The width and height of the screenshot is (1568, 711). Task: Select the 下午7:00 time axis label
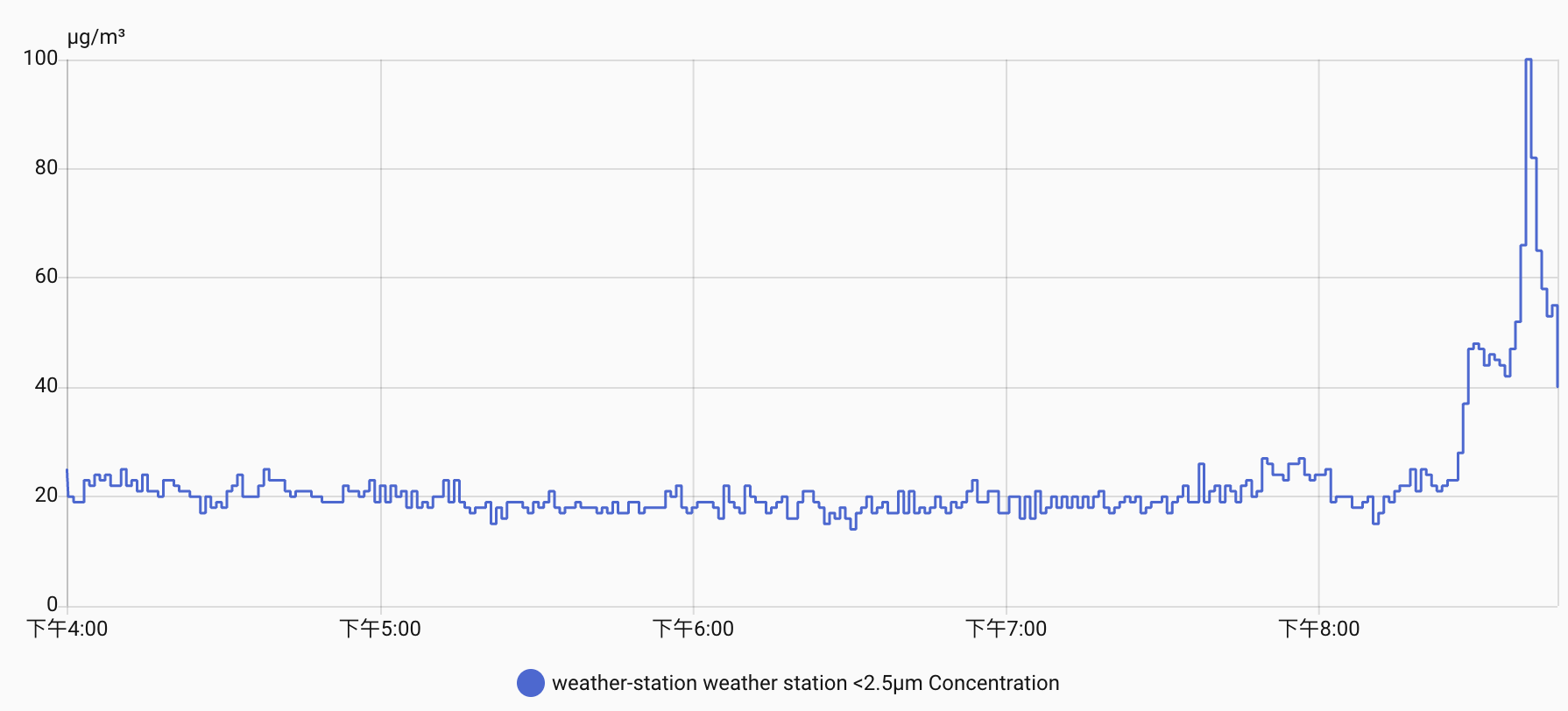click(1006, 629)
